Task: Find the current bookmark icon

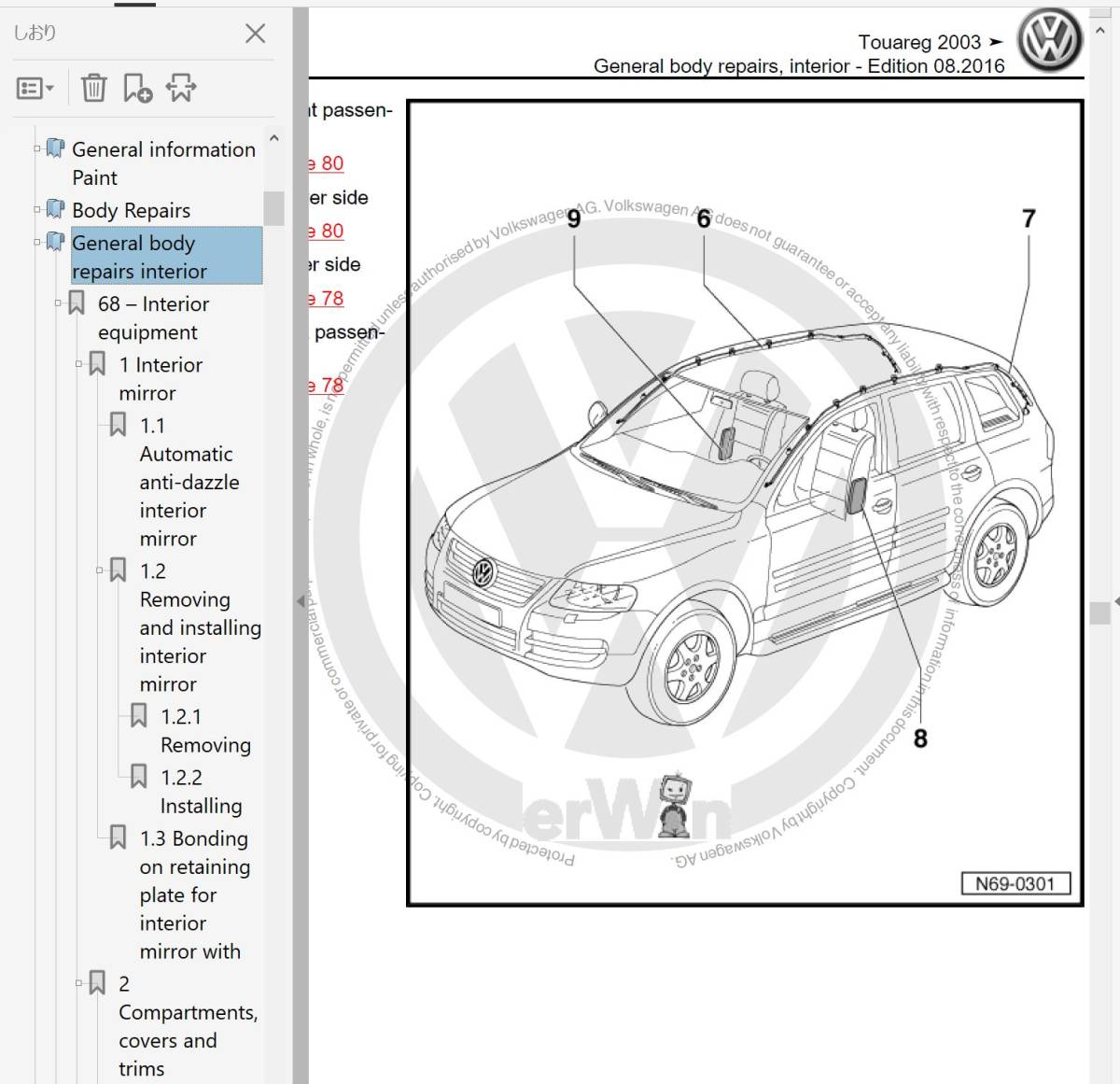Action: click(181, 88)
